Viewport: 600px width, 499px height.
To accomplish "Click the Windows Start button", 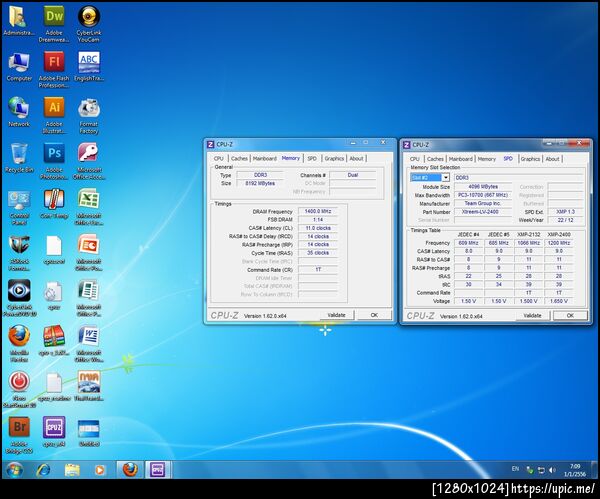I will point(13,469).
